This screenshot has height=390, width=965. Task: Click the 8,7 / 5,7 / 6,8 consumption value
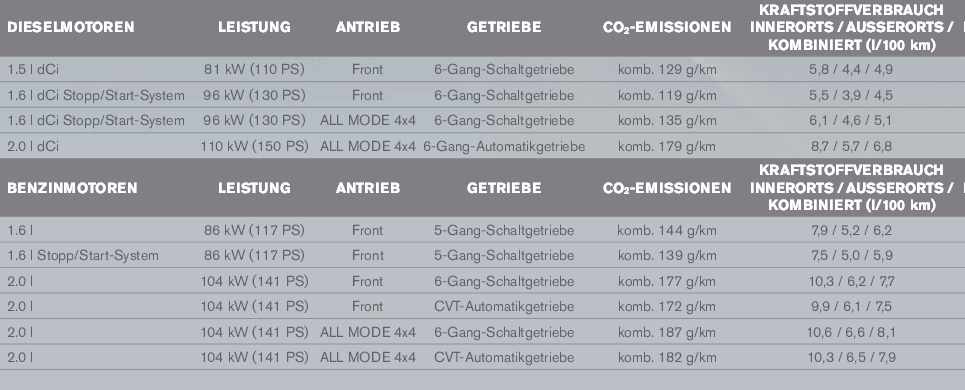click(851, 146)
